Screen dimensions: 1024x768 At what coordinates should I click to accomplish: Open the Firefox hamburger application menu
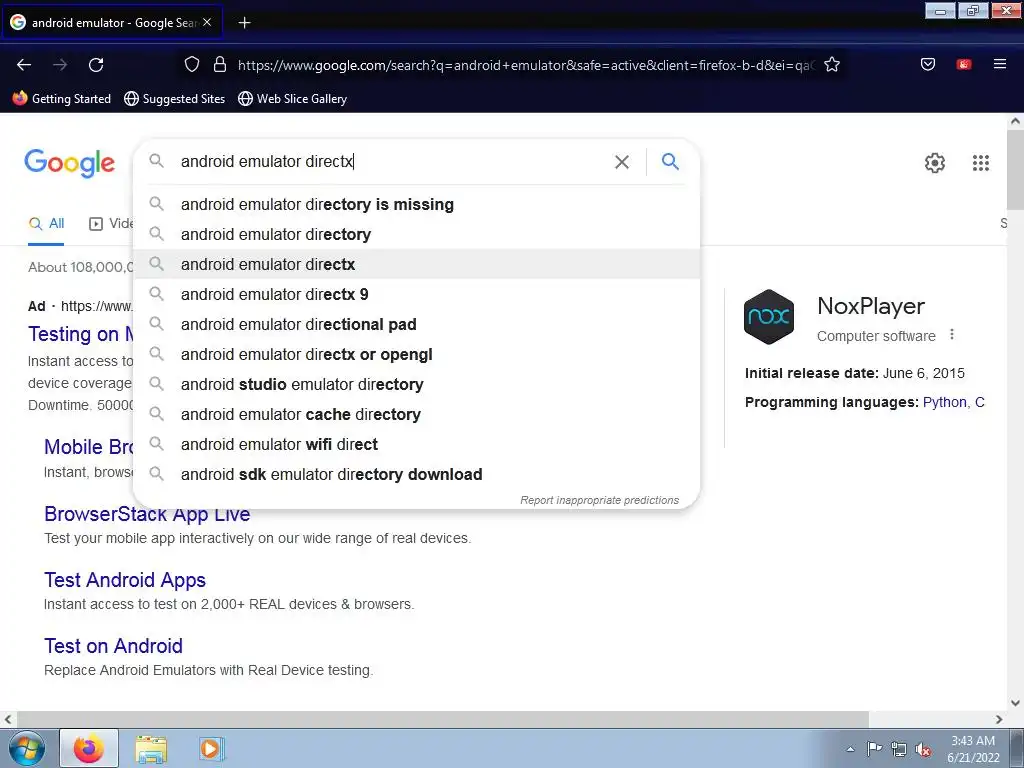[x=1000, y=64]
